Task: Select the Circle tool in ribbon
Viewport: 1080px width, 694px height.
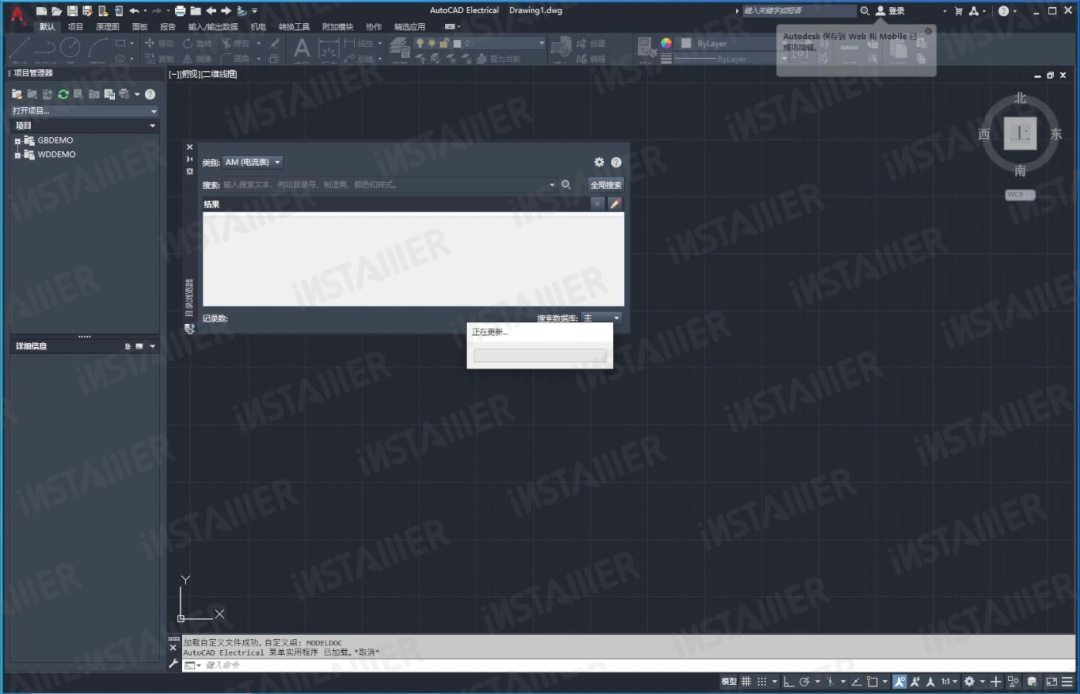Action: [x=70, y=47]
